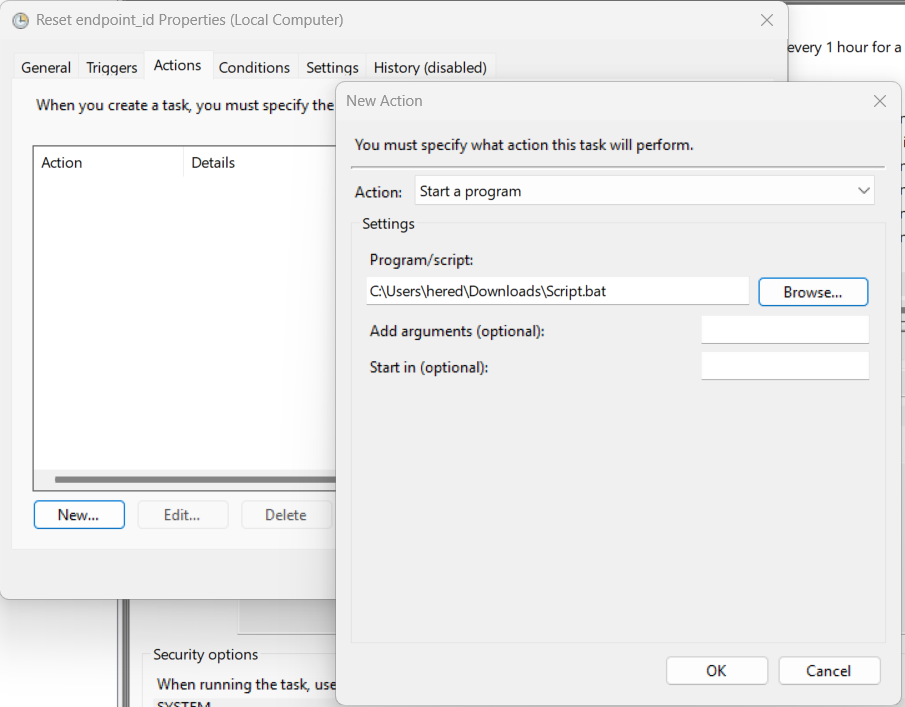The image size is (905, 707).
Task: Click the Start in (optional) field
Action: pos(784,366)
